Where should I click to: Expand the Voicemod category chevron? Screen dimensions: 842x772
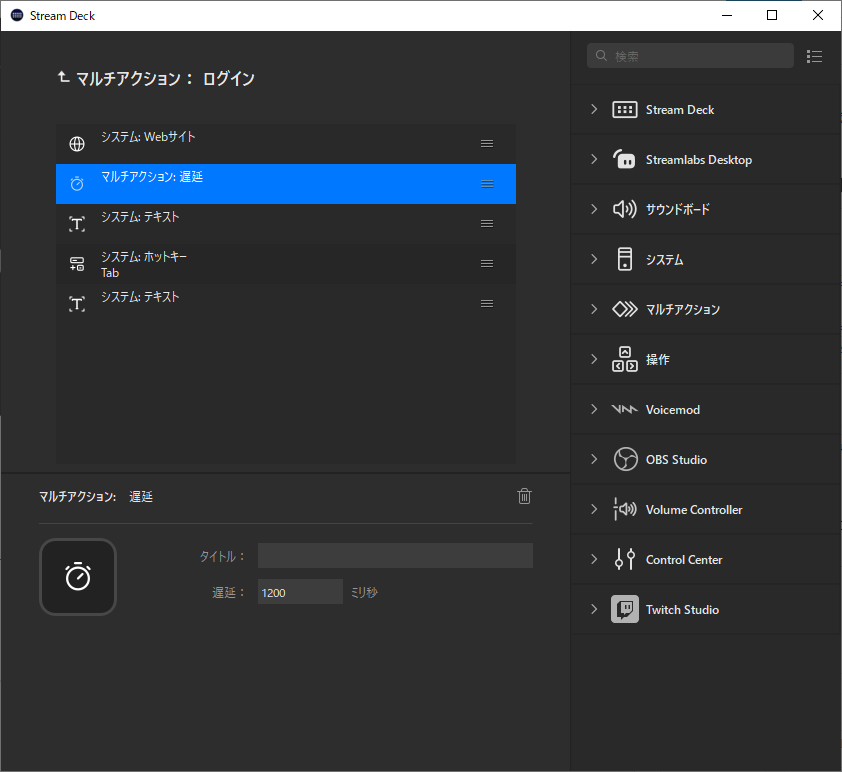pyautogui.click(x=594, y=409)
